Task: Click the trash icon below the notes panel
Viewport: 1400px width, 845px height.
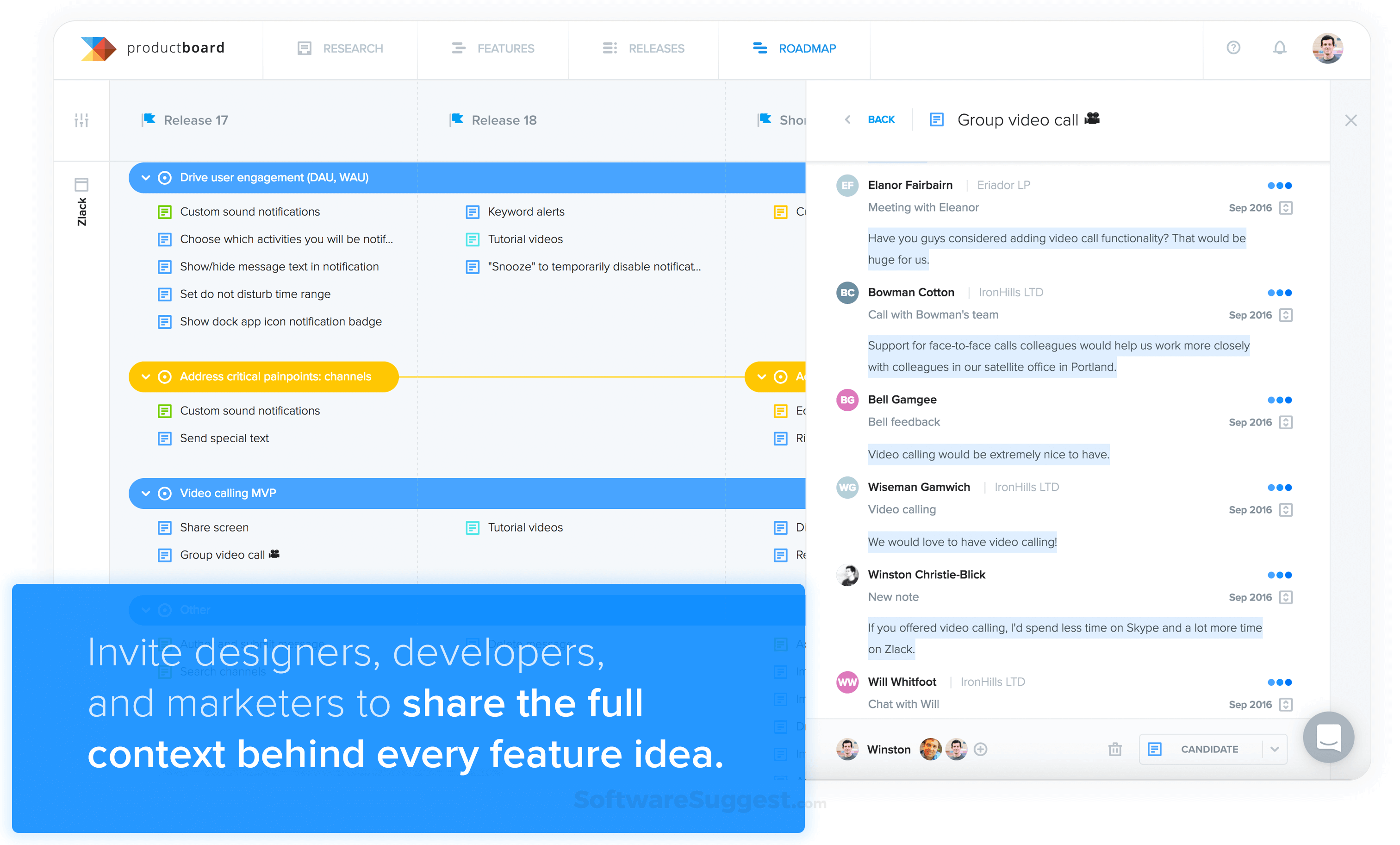Action: point(1115,749)
